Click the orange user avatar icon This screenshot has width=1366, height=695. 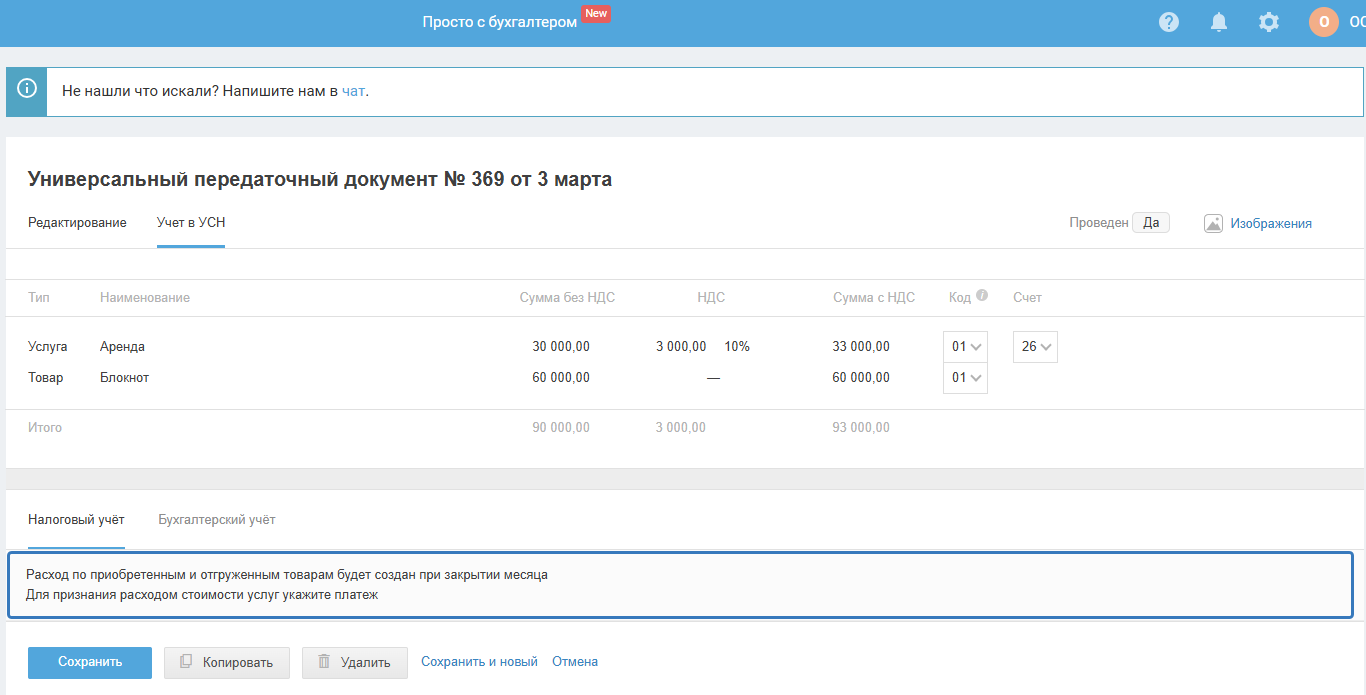pos(1323,22)
